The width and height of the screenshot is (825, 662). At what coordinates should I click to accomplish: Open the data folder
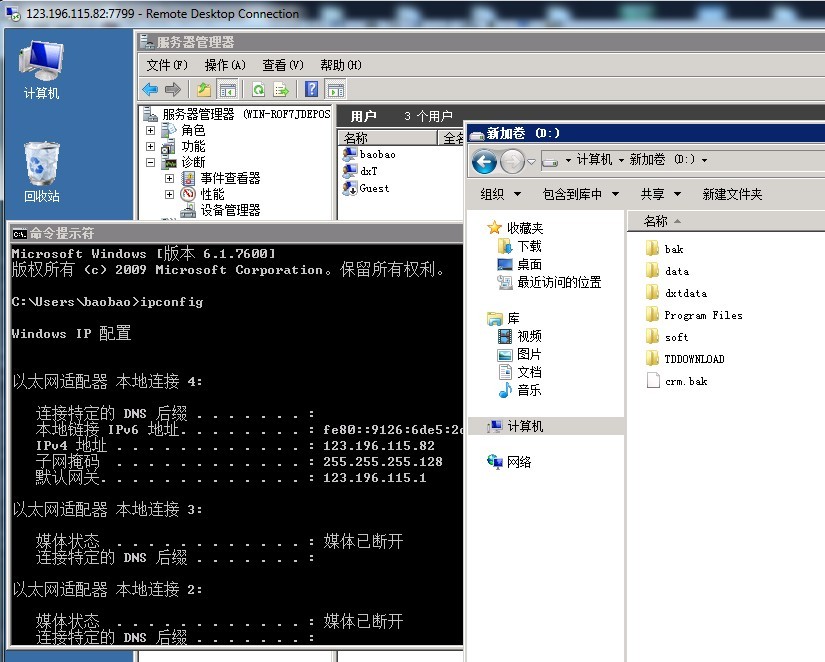tap(667, 270)
